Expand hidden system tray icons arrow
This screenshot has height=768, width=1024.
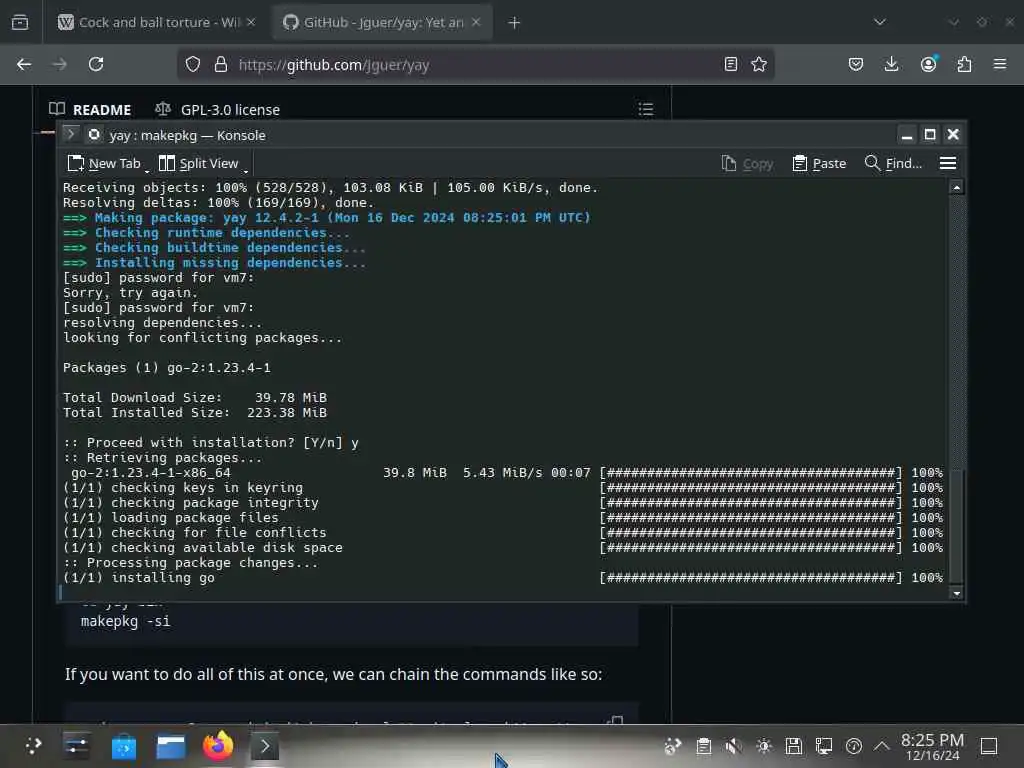882,746
